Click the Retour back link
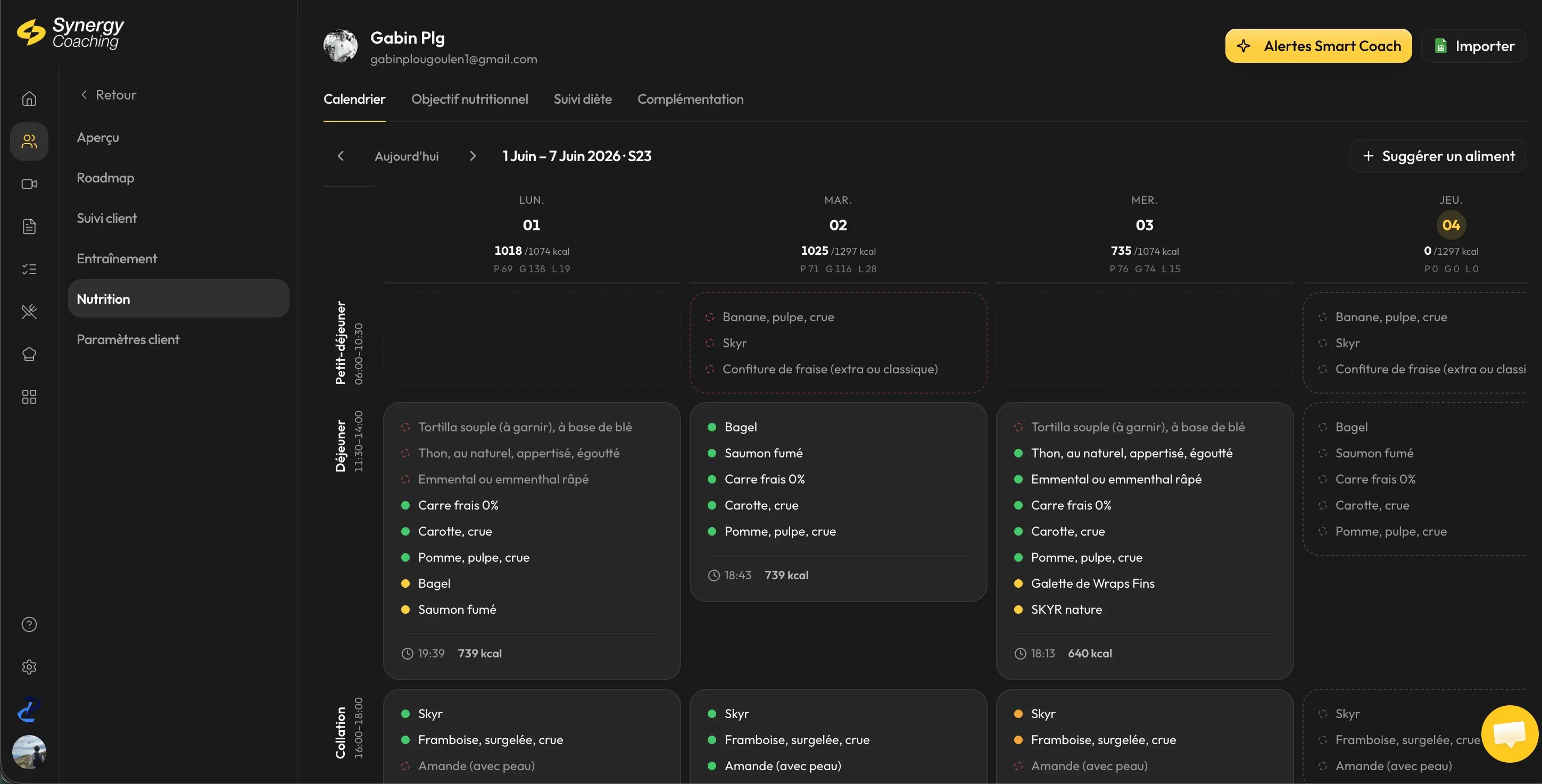1542x784 pixels. 109,95
